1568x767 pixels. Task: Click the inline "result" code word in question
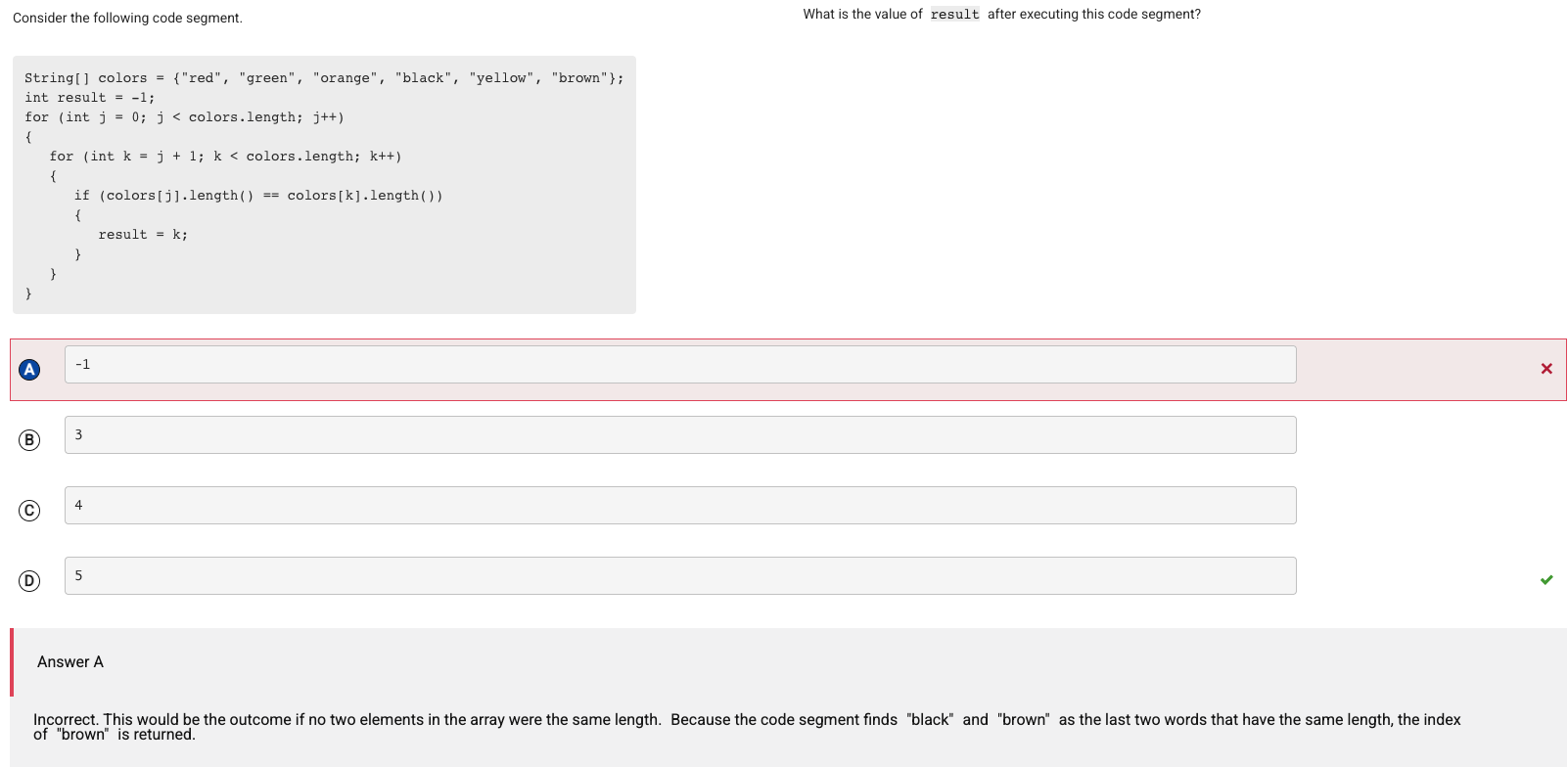954,15
